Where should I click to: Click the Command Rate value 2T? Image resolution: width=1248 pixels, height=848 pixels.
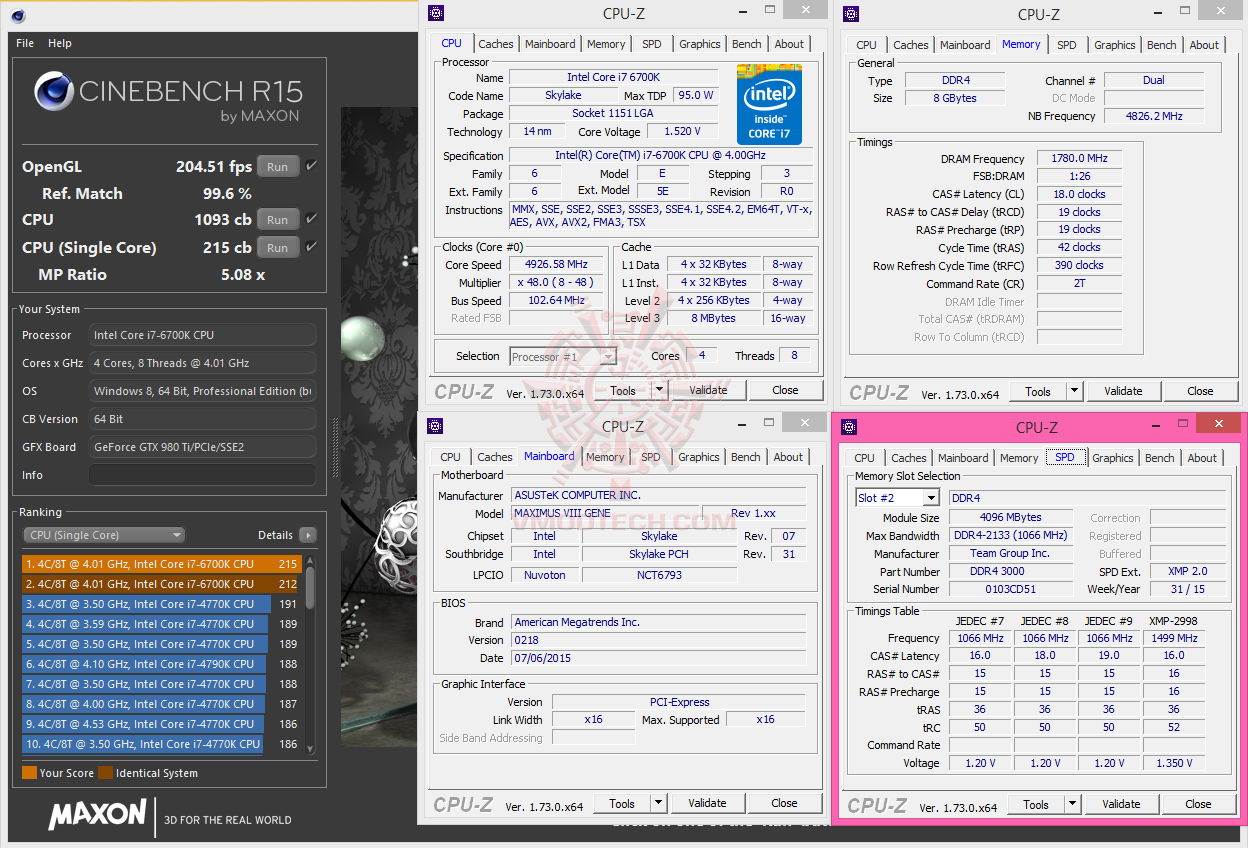(x=1079, y=283)
